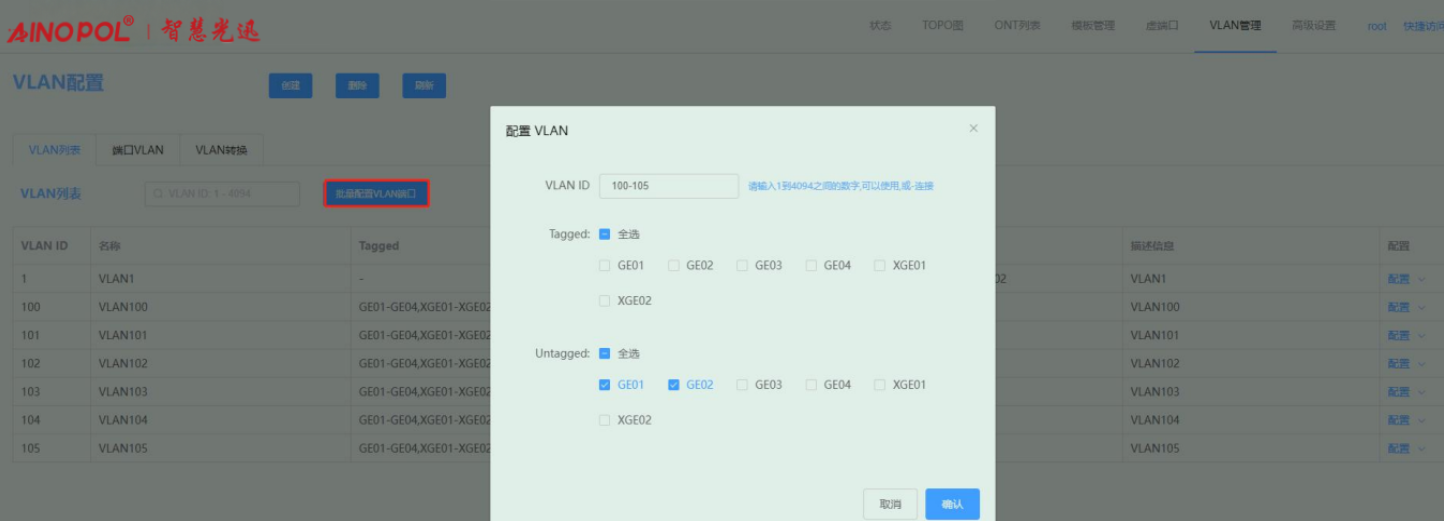Enable Untagged XGE02 checkbox
1444x521 pixels.
point(604,421)
